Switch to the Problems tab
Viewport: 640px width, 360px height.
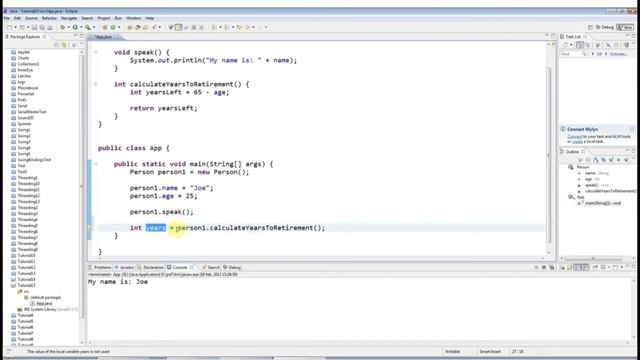point(100,267)
